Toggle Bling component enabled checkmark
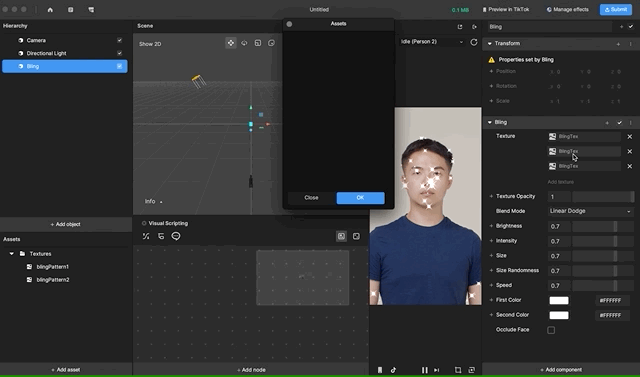Screen dimensions: 640x377 click(619, 122)
